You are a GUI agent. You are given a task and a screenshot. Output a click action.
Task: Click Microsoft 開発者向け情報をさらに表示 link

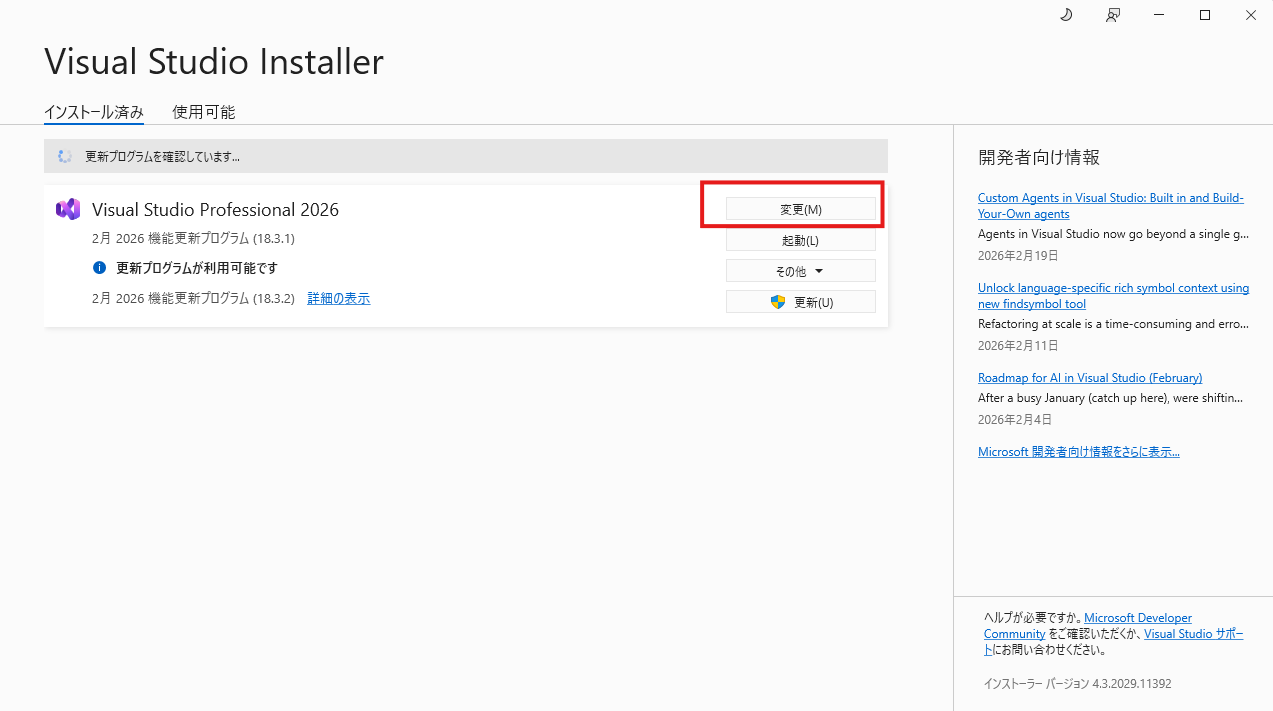[x=1078, y=452]
